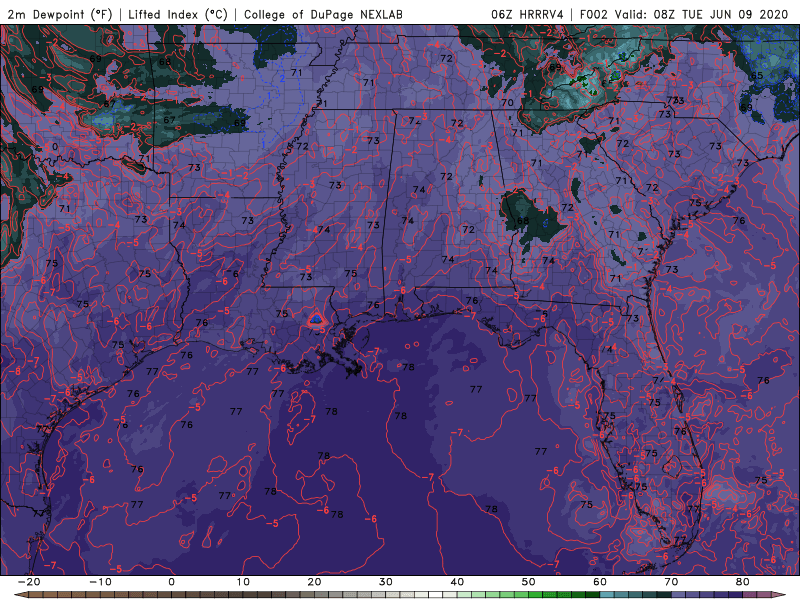This screenshot has height=600, width=800.
Task: Click the '0' label on color scale
Action: point(171,582)
